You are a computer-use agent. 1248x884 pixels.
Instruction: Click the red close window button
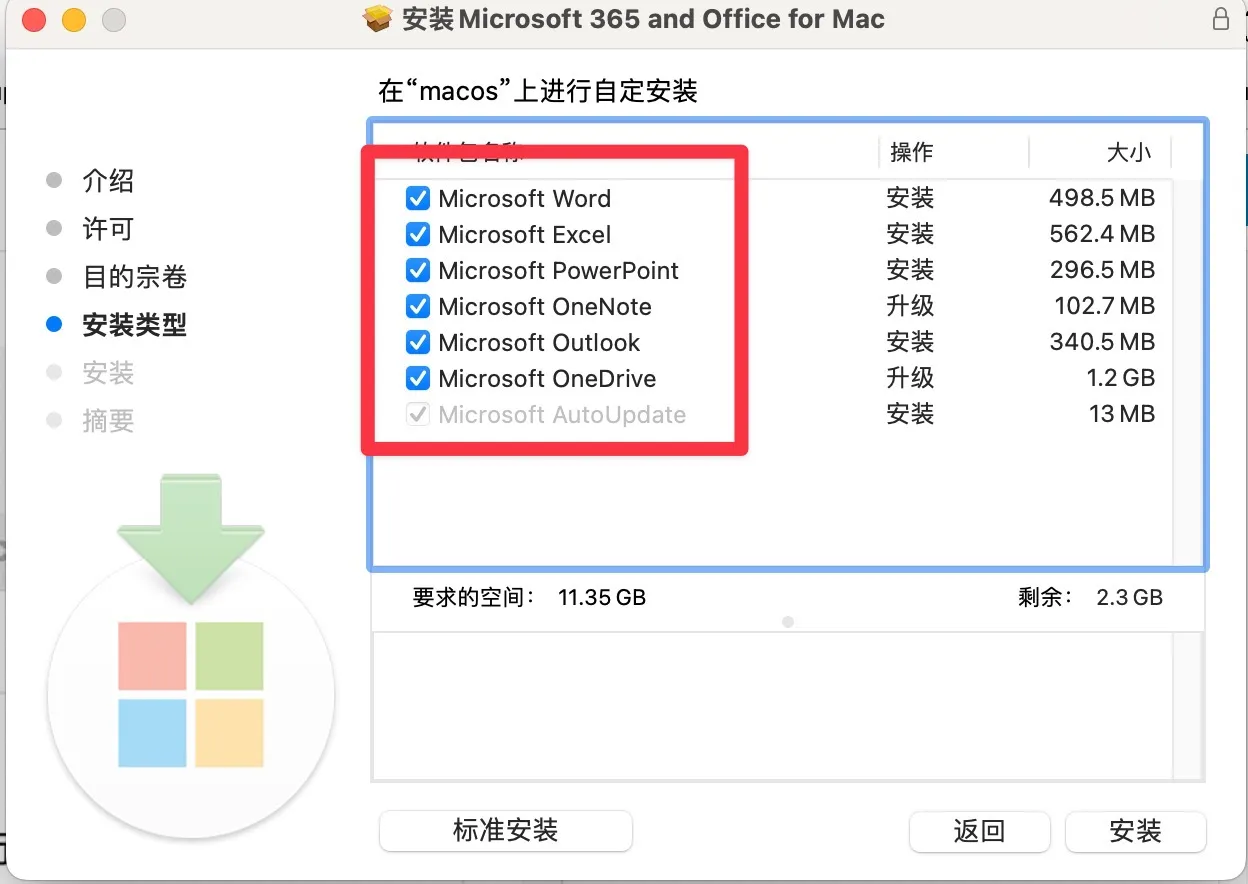coord(33,19)
